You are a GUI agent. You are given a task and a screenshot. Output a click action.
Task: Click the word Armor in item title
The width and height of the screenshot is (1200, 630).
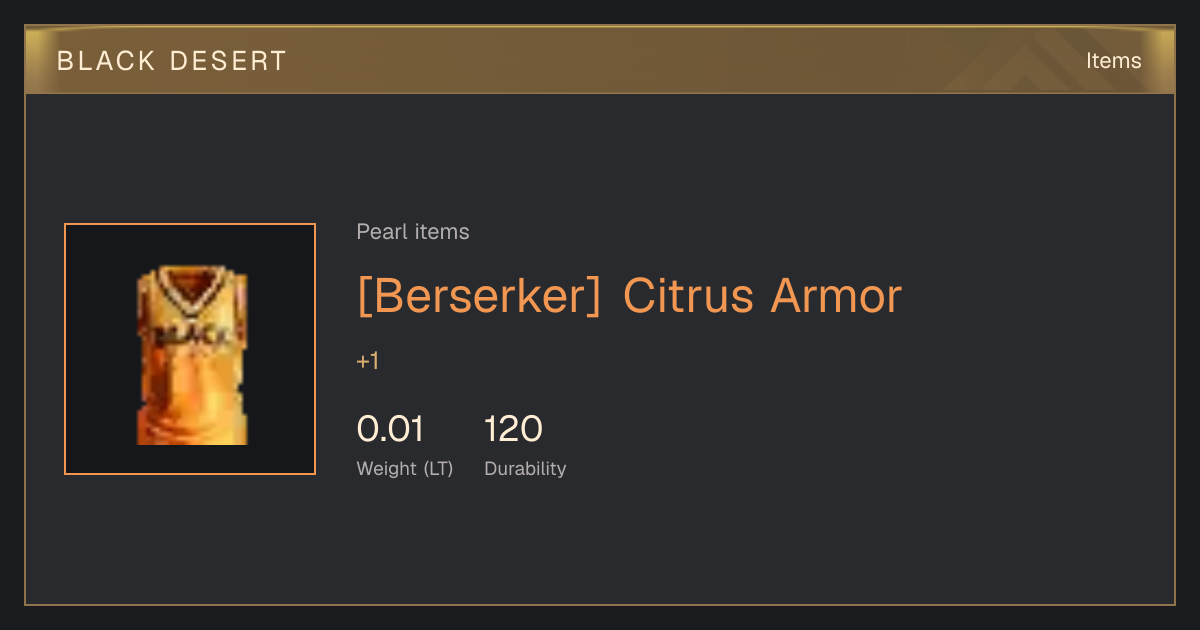click(x=835, y=296)
